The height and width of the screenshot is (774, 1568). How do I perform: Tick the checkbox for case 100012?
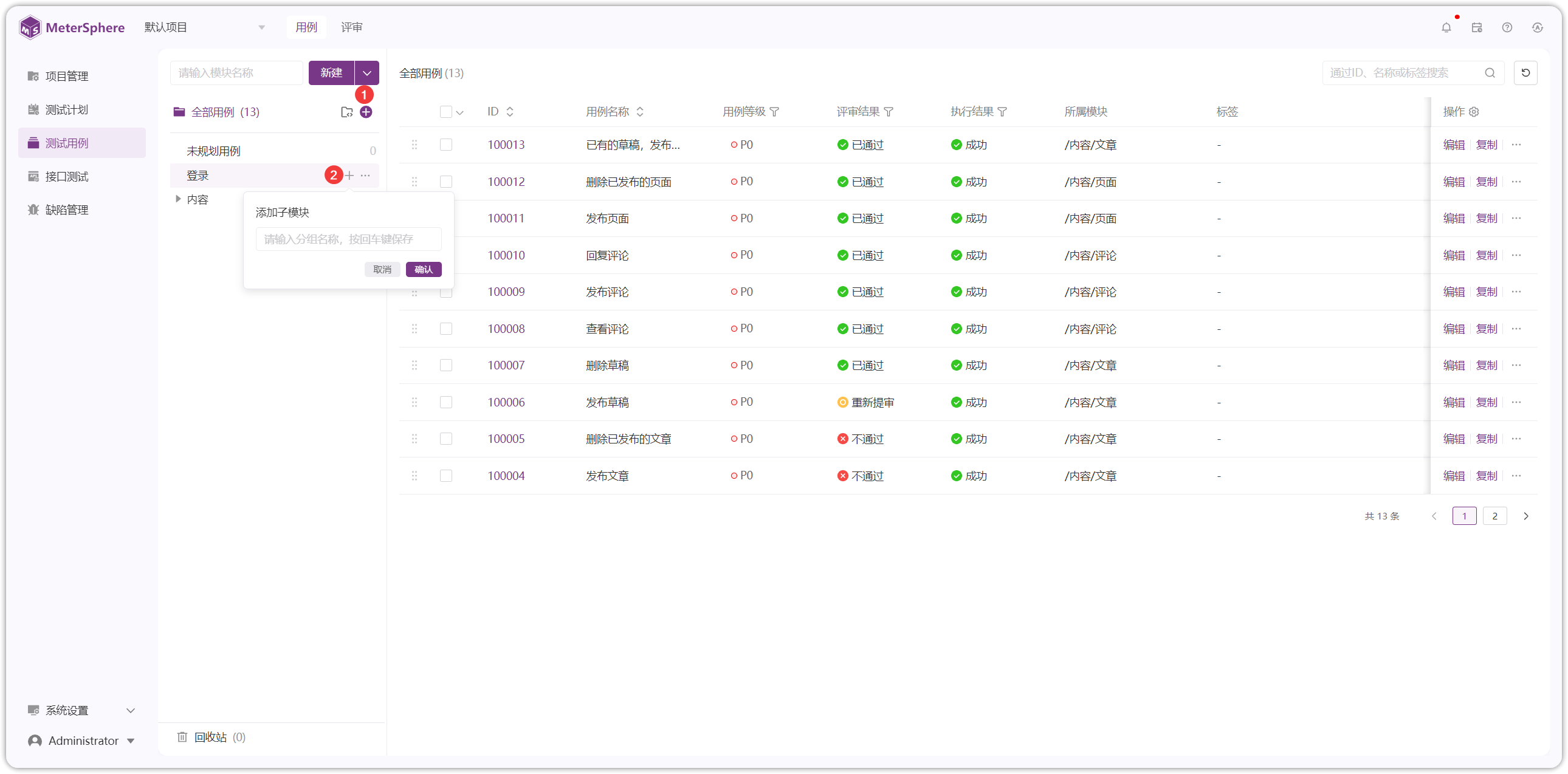click(446, 182)
